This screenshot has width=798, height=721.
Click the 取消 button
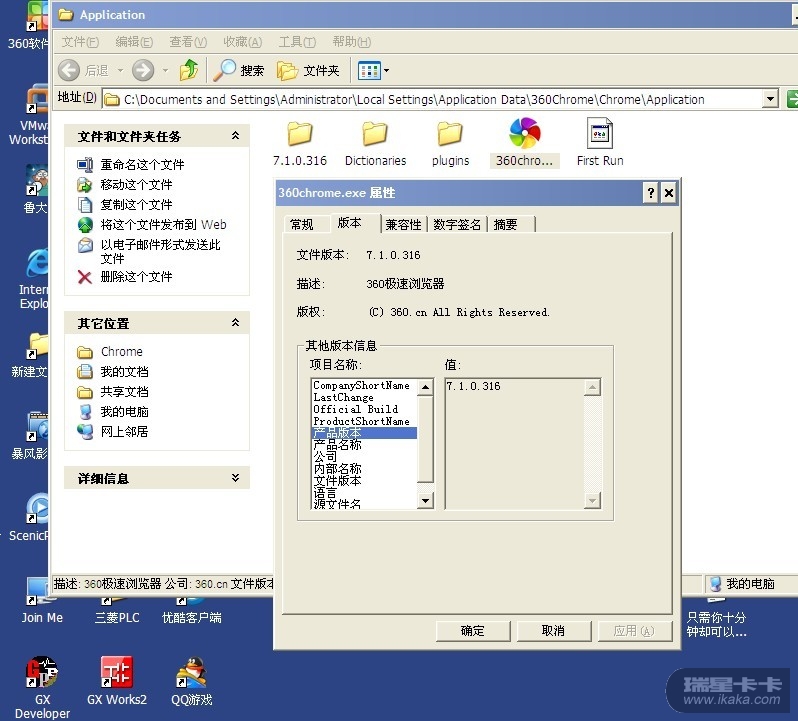pyautogui.click(x=553, y=631)
